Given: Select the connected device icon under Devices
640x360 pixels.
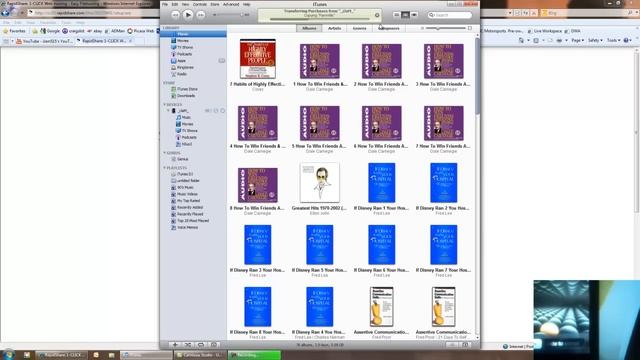Looking at the screenshot, I should (x=173, y=111).
